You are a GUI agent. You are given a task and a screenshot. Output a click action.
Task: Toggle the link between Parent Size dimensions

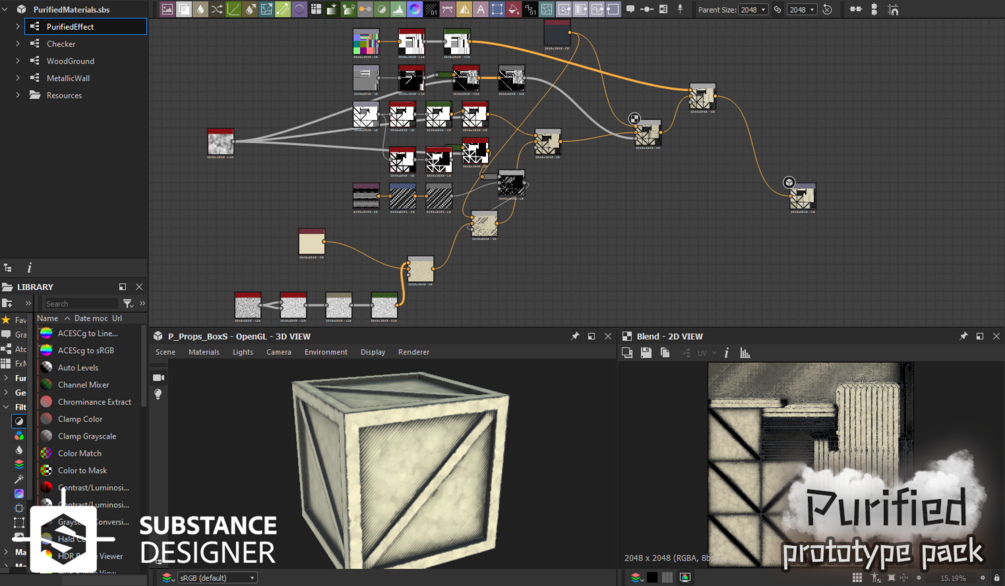[777, 10]
